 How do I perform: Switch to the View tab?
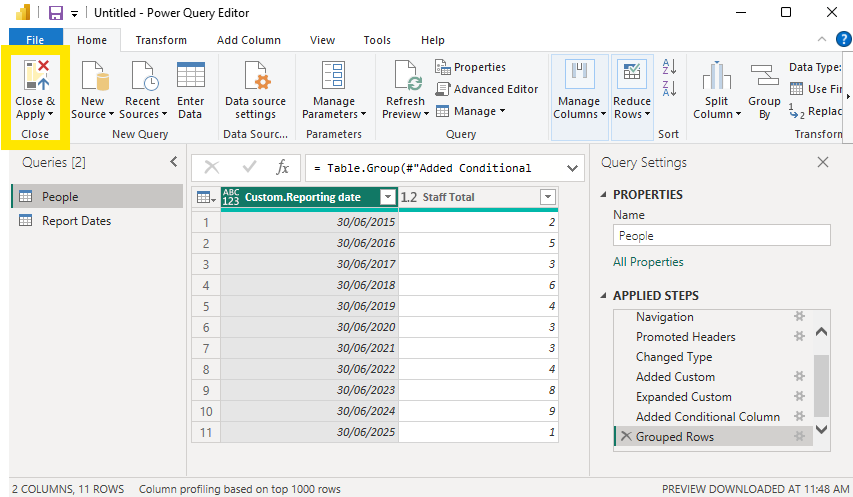pyautogui.click(x=323, y=40)
